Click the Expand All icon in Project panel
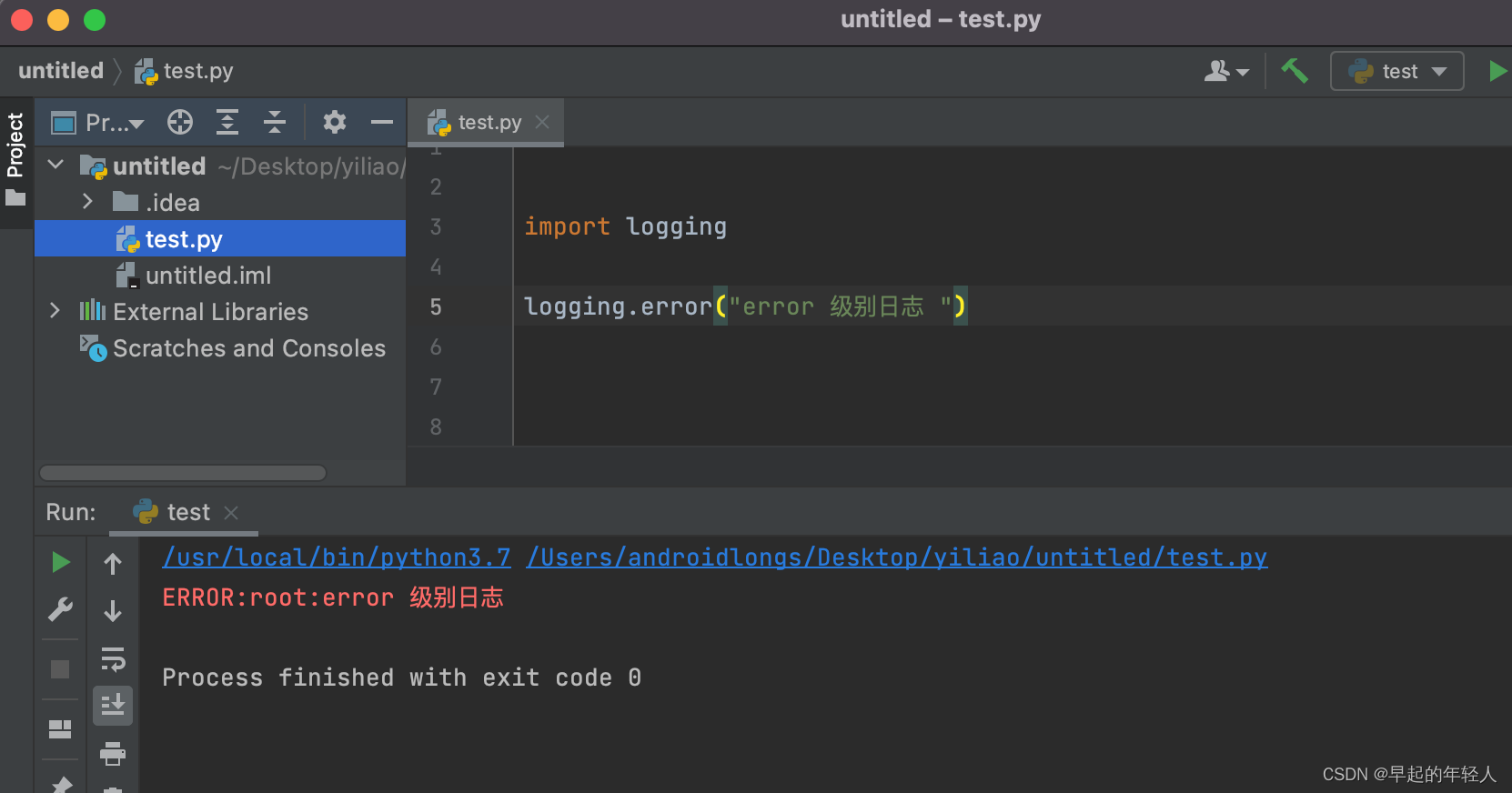This screenshot has height=793, width=1512. 227,122
